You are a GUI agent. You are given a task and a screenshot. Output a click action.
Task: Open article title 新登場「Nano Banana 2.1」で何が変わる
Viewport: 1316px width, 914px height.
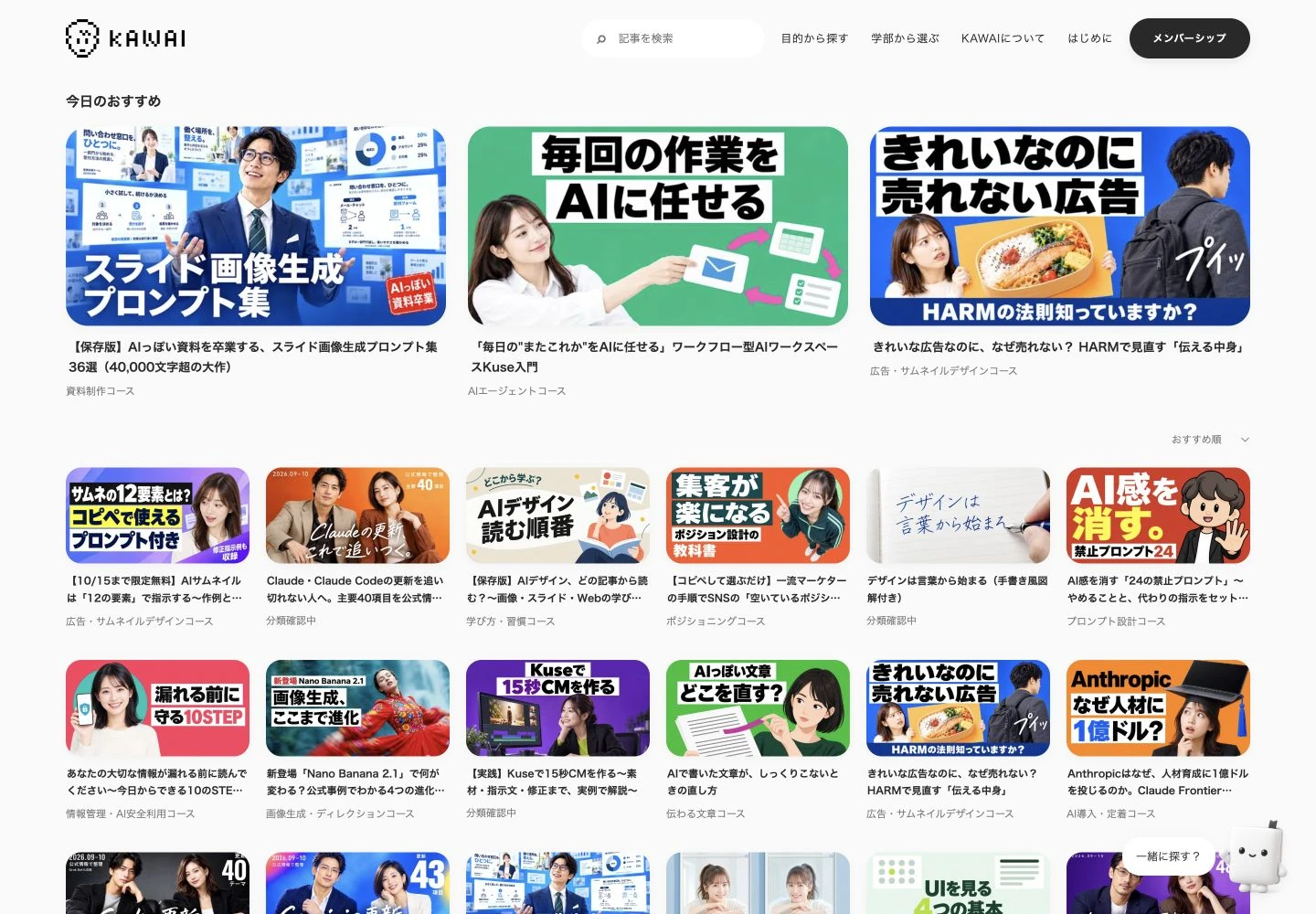click(x=356, y=782)
